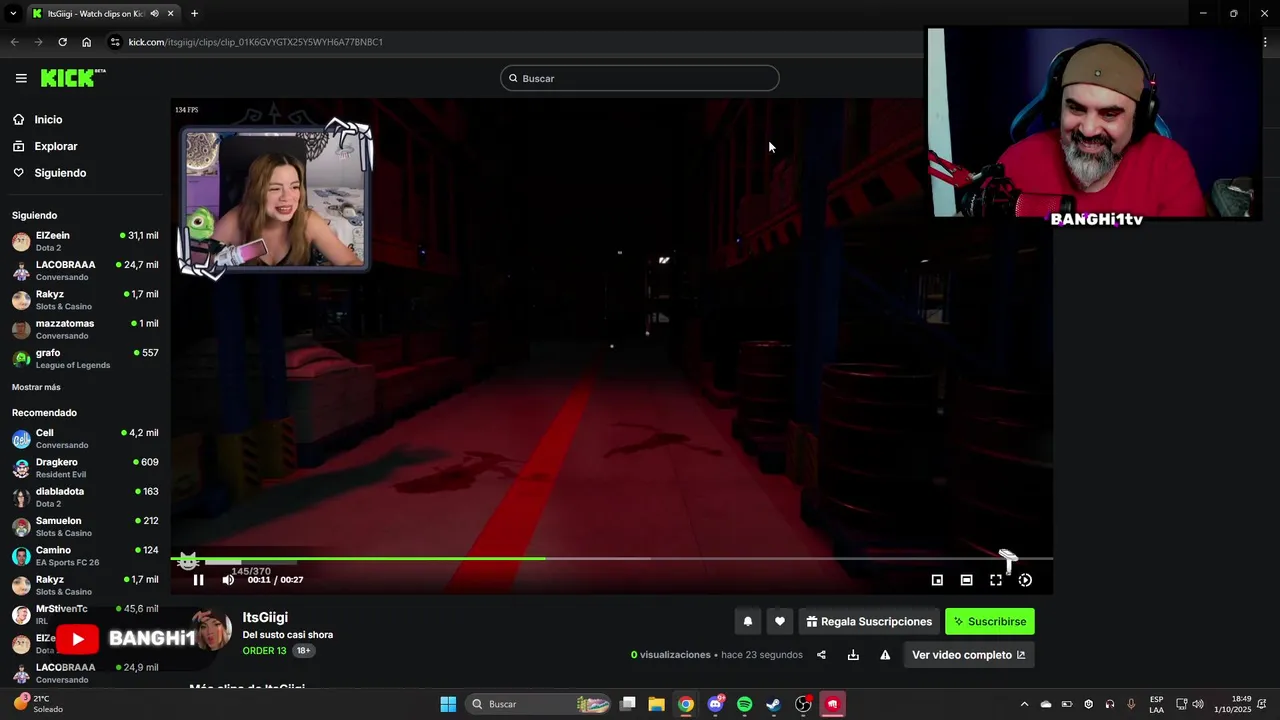Image resolution: width=1280 pixels, height=720 pixels.
Task: Open grafo League of Legends channel
Action: (84, 358)
